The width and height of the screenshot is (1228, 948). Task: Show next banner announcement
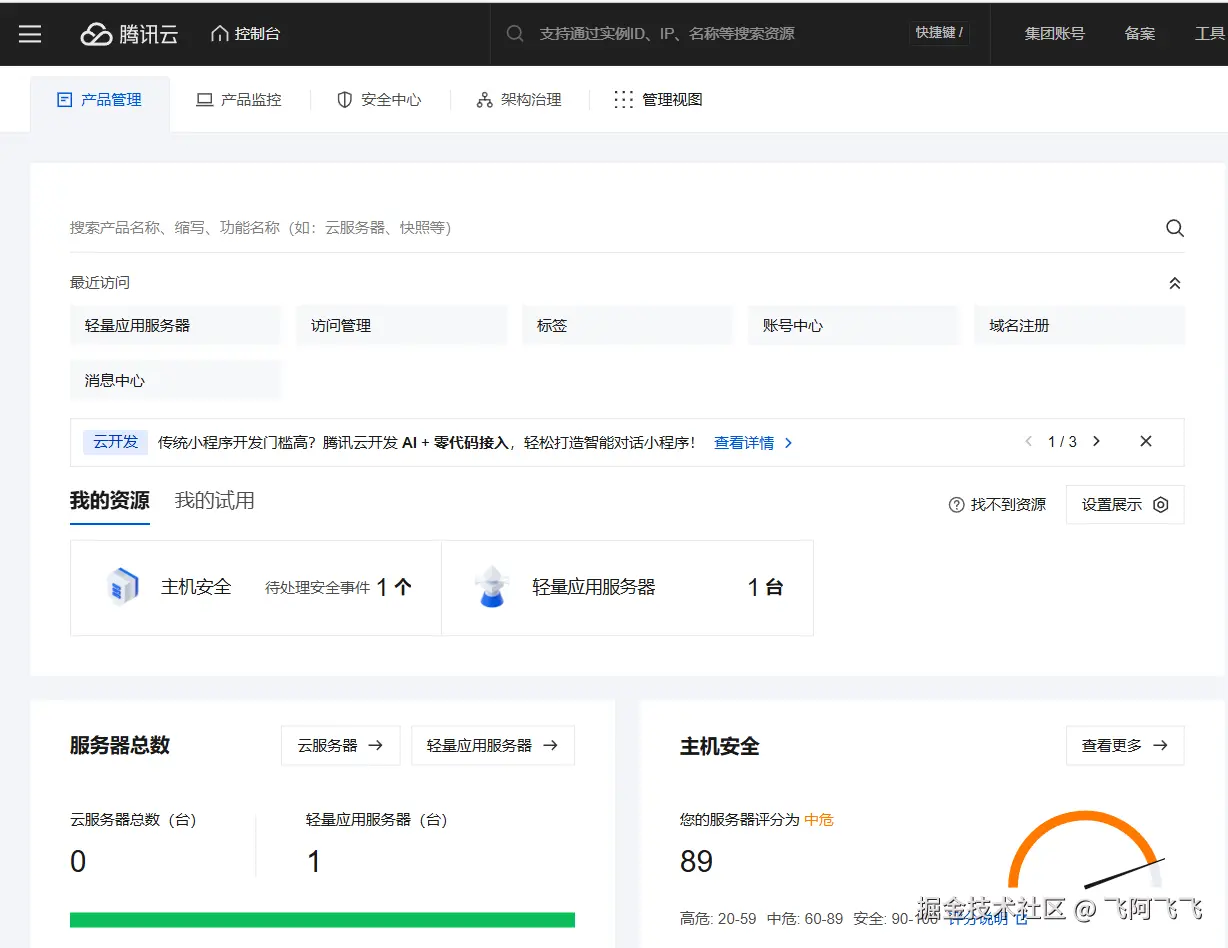pyautogui.click(x=1097, y=442)
